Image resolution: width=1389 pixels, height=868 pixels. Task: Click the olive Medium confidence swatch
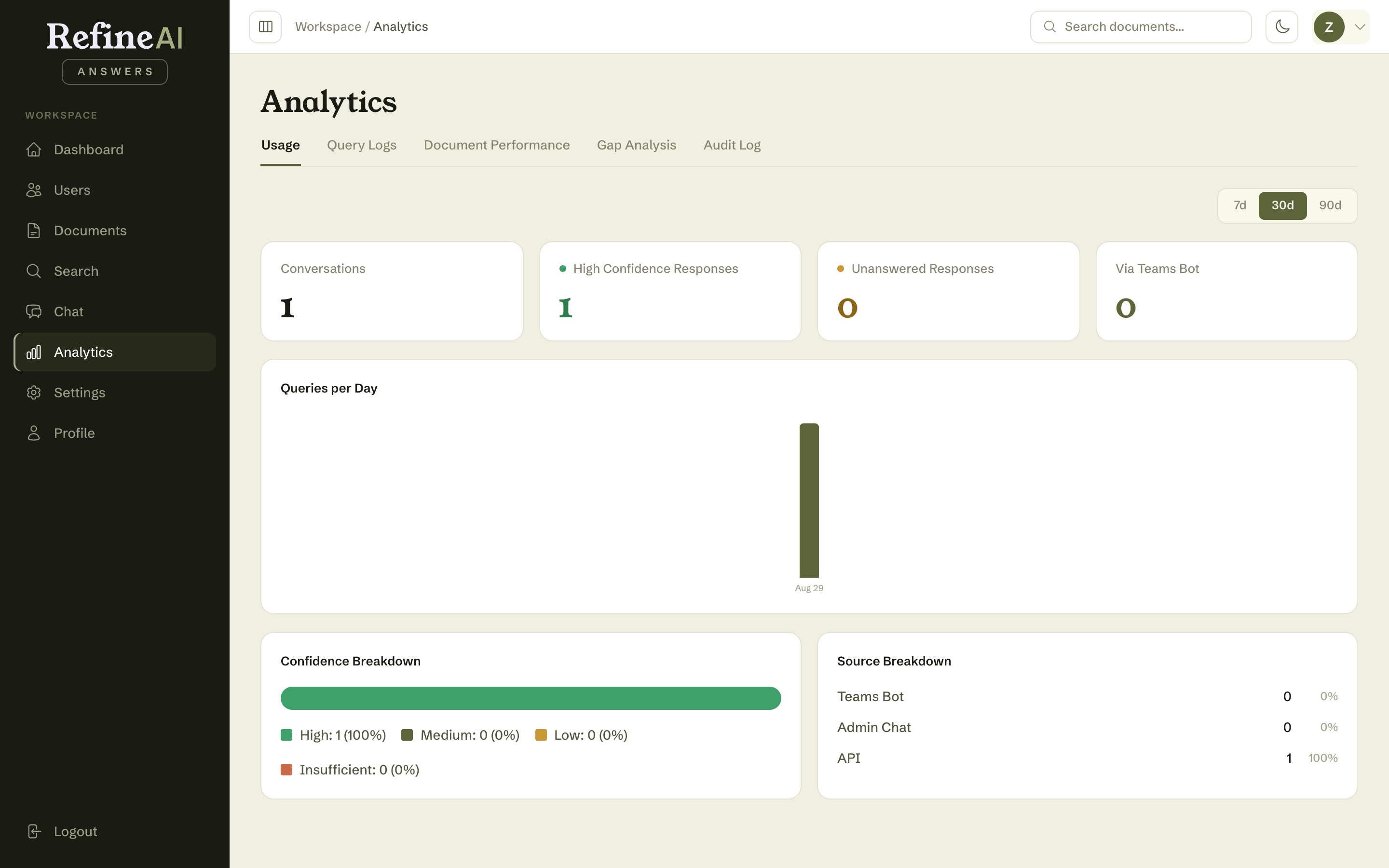pyautogui.click(x=407, y=735)
